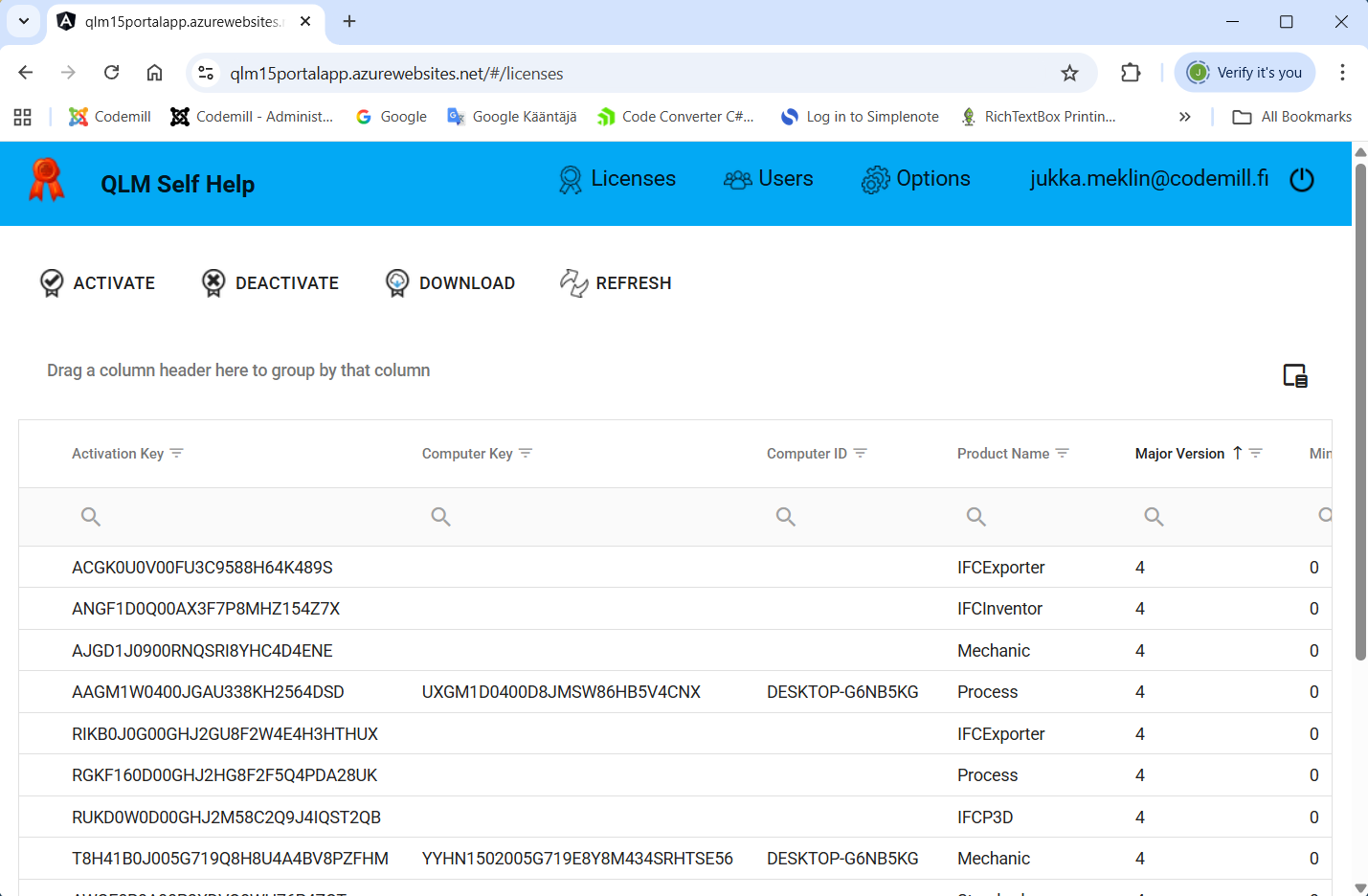The width and height of the screenshot is (1368, 896).
Task: Click the Activate checkmark icon
Action: click(52, 282)
